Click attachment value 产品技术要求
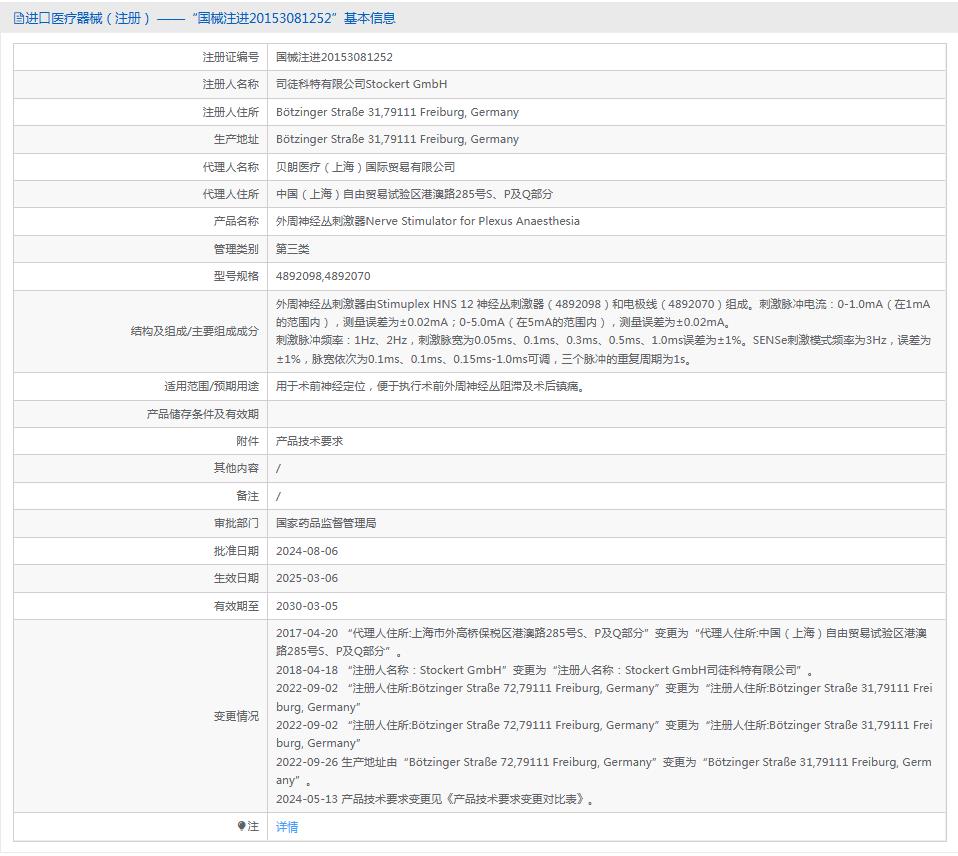The image size is (958, 856). click(309, 441)
